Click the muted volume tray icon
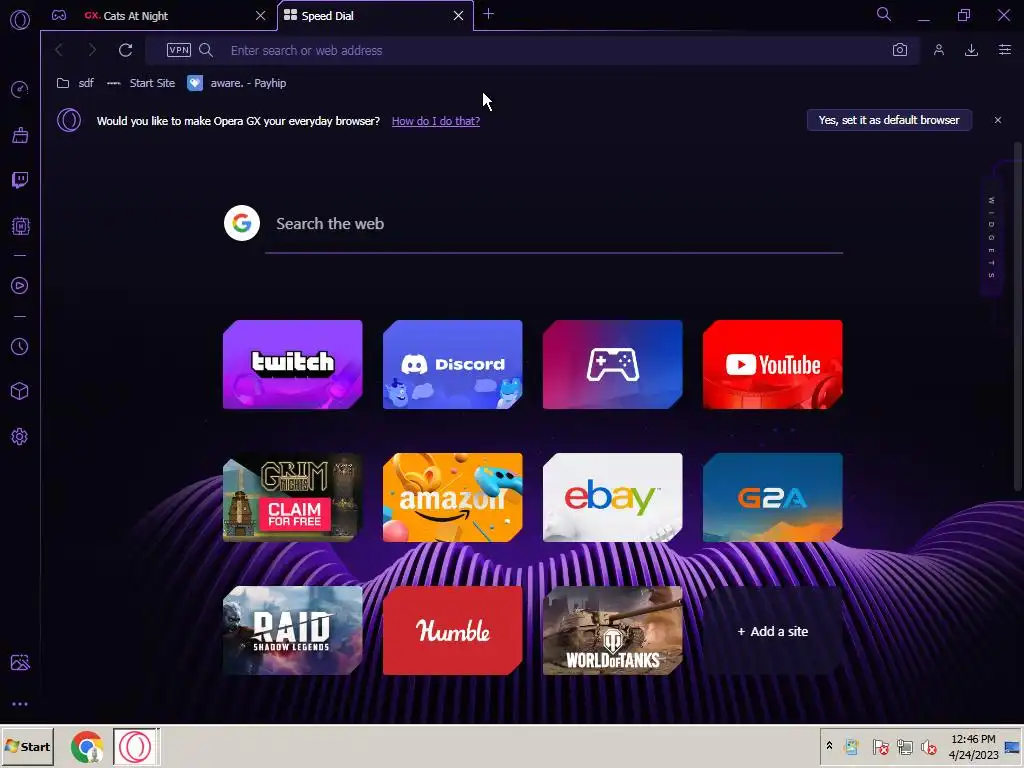This screenshot has width=1024, height=768. click(928, 746)
